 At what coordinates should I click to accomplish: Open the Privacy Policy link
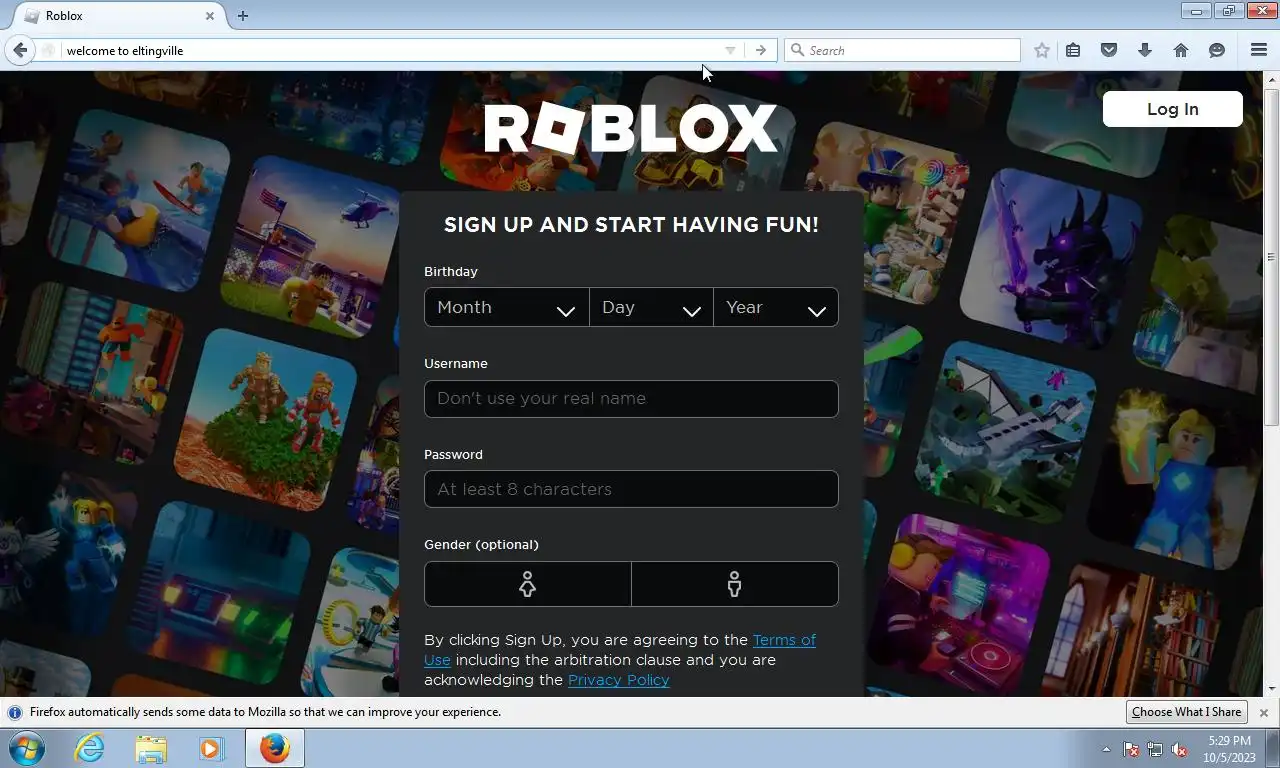click(x=618, y=680)
